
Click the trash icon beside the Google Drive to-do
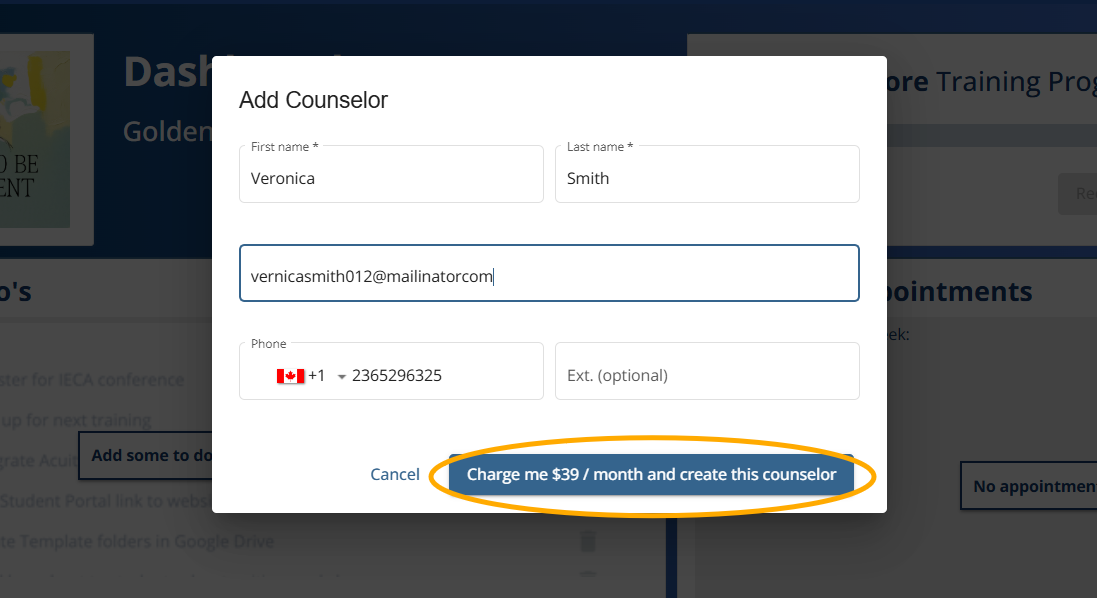coord(588,541)
